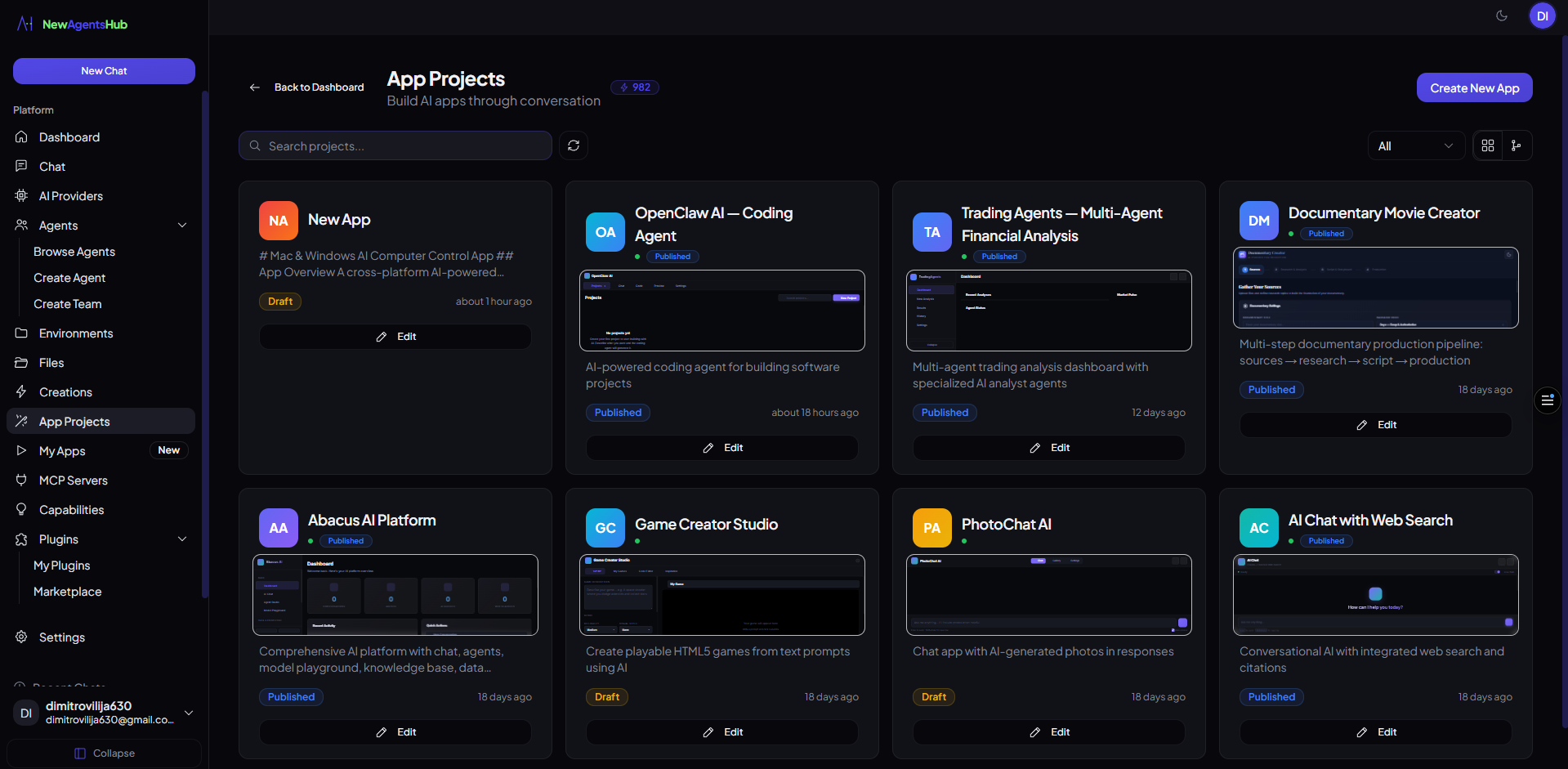This screenshot has height=769, width=1568.
Task: Collapse the Agents section chevron
Action: 182,226
